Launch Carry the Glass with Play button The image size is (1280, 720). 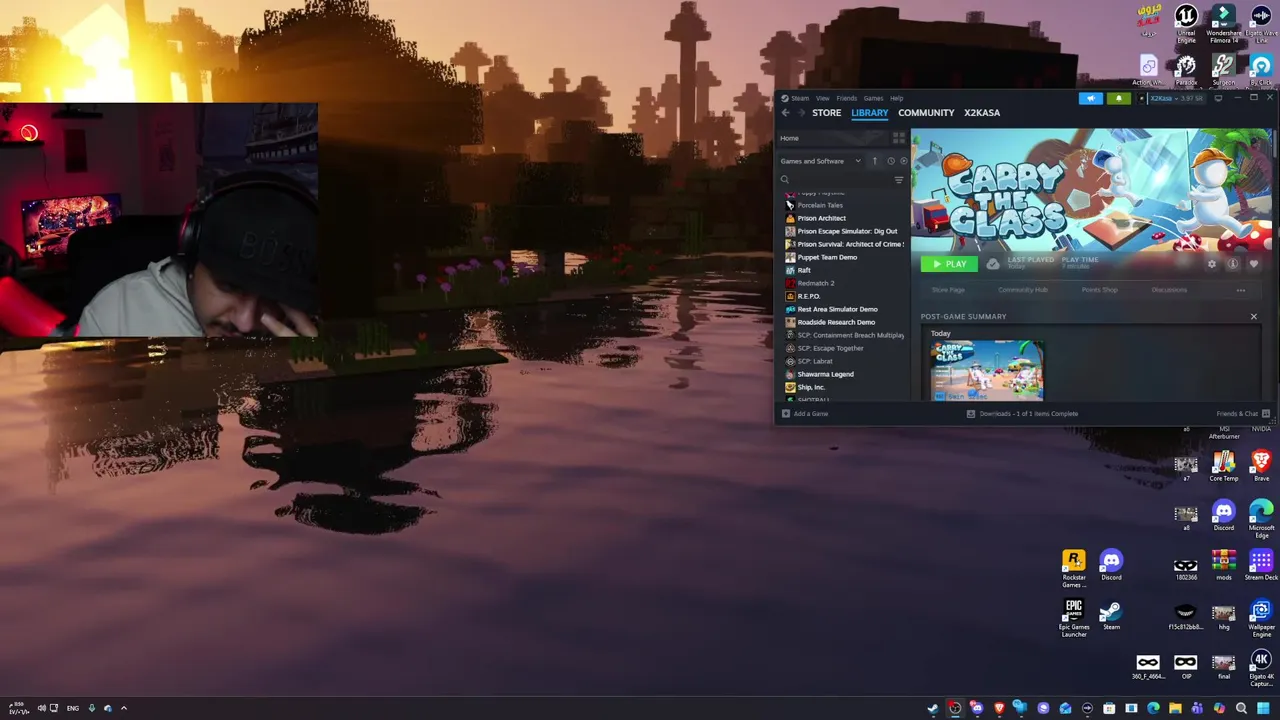click(x=949, y=264)
